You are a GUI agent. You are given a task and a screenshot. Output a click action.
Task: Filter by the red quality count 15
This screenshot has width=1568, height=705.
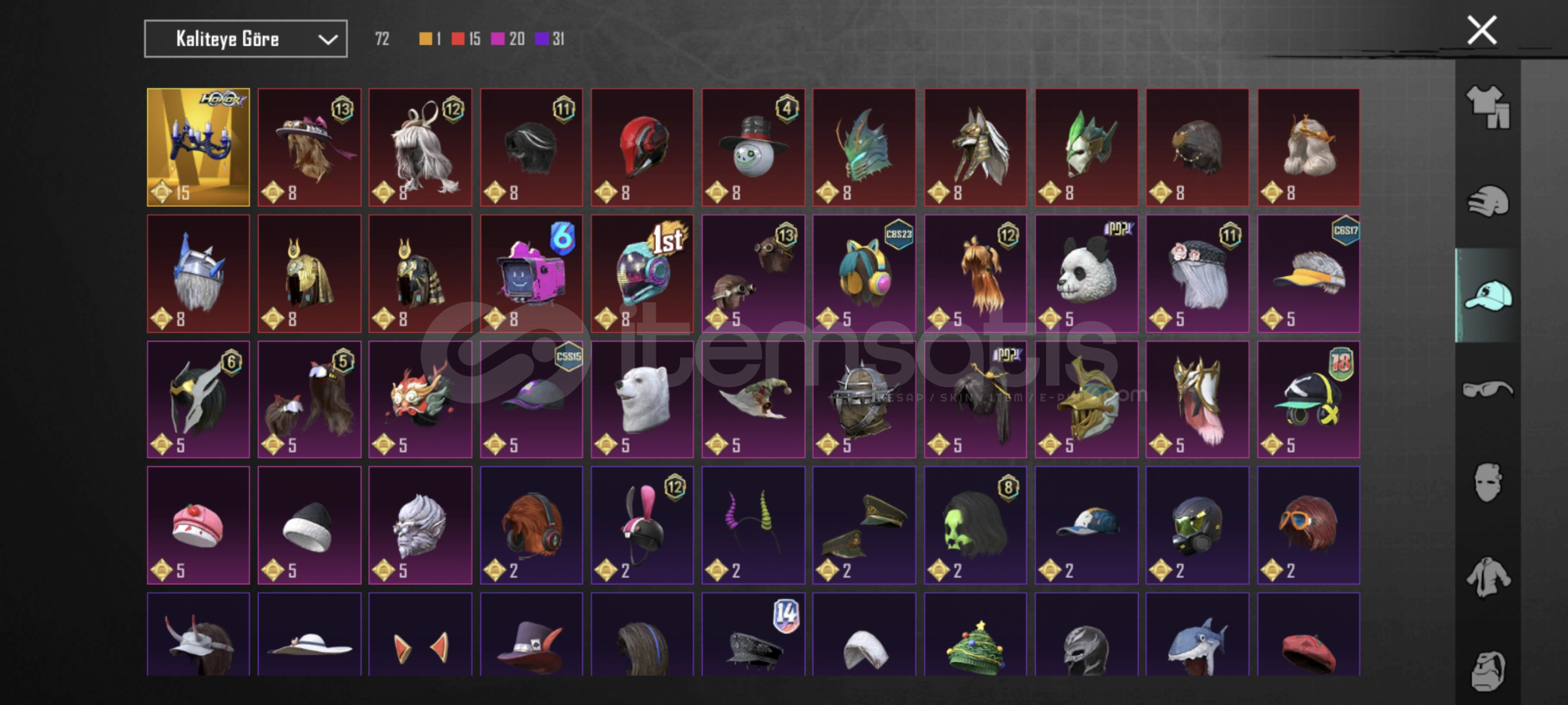(x=466, y=39)
